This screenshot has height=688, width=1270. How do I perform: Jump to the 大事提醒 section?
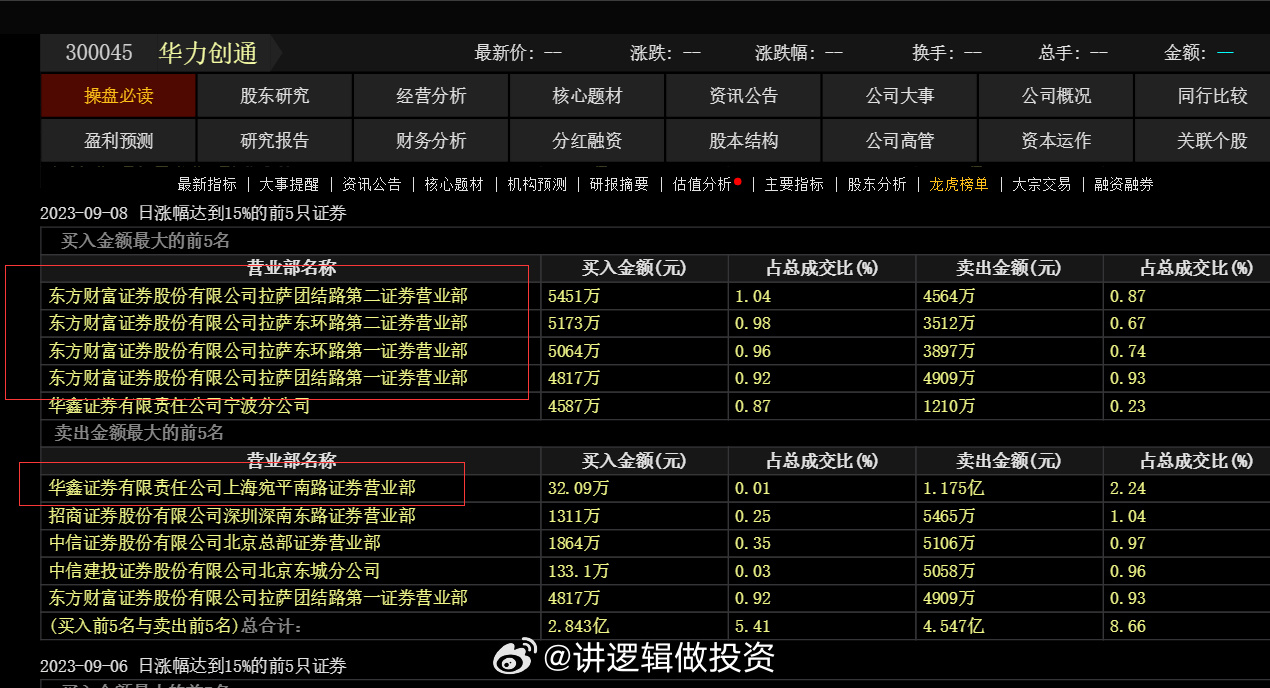point(289,184)
